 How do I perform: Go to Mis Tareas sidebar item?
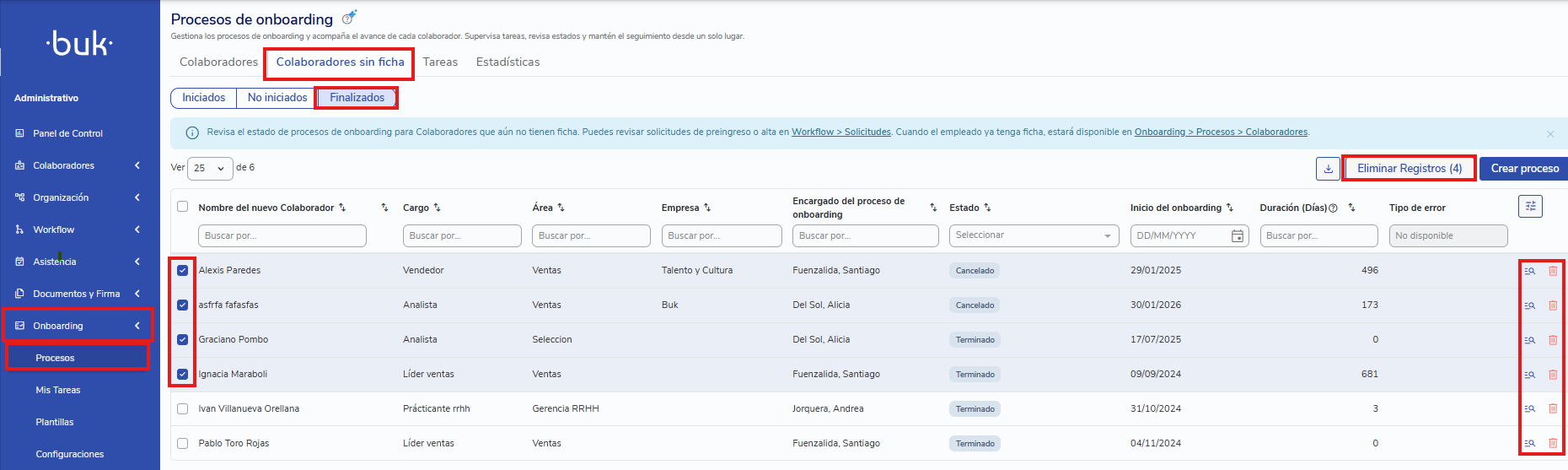click(x=58, y=390)
